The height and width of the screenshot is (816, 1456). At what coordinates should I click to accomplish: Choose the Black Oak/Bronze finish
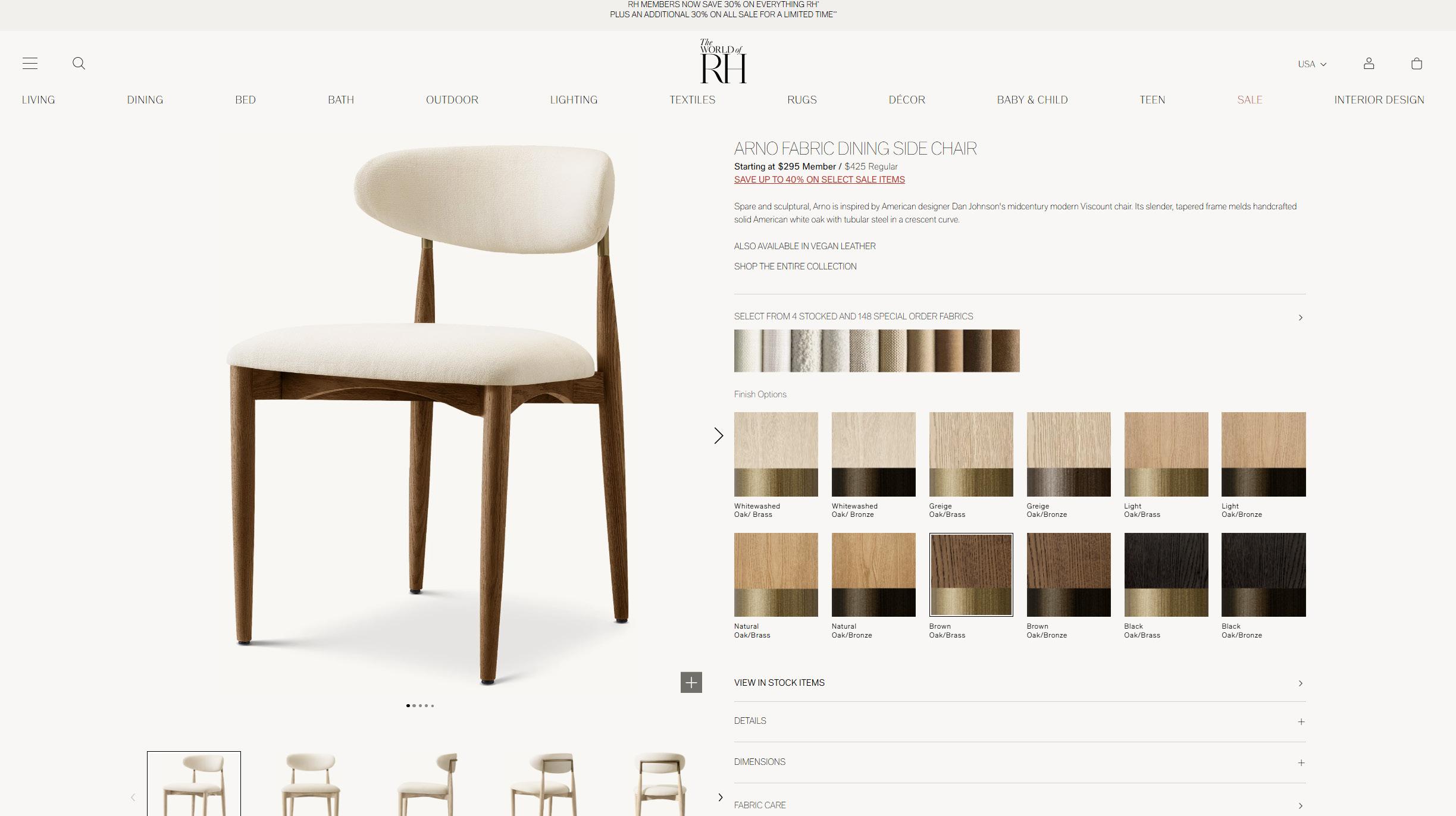pyautogui.click(x=1263, y=575)
